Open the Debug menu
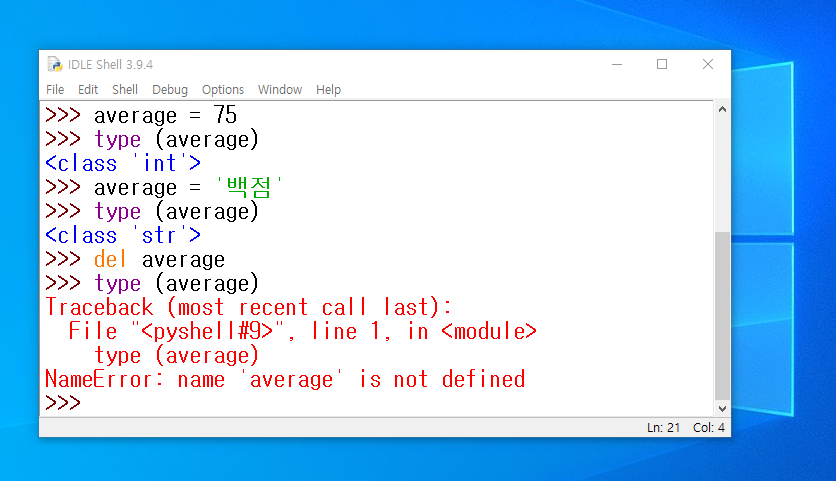 click(170, 90)
